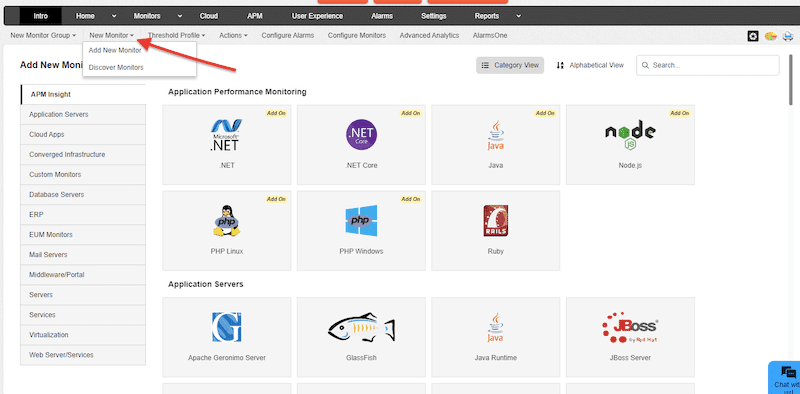Choose the Ruby on Rails icon

click(x=495, y=220)
